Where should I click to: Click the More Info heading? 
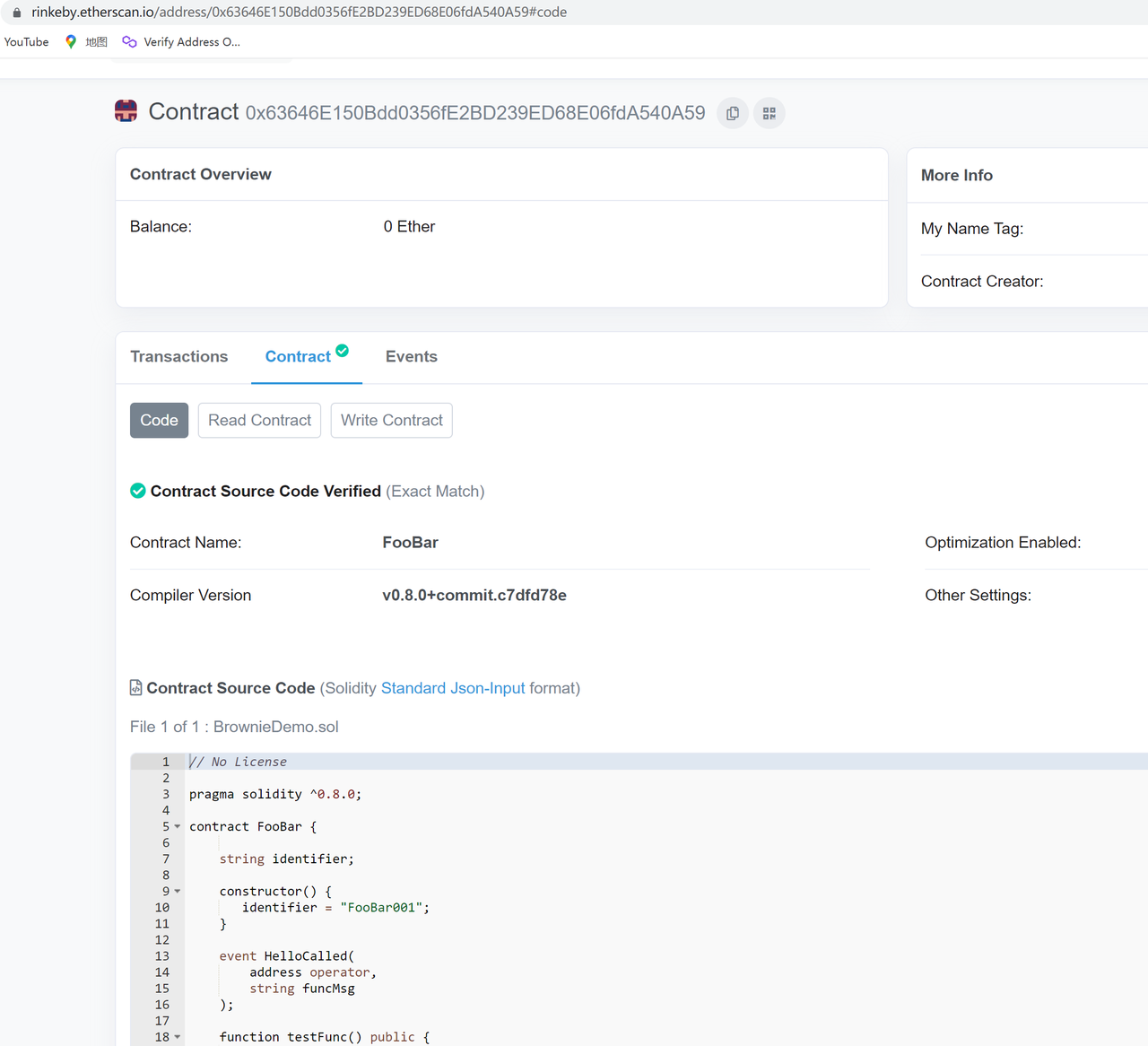(957, 175)
